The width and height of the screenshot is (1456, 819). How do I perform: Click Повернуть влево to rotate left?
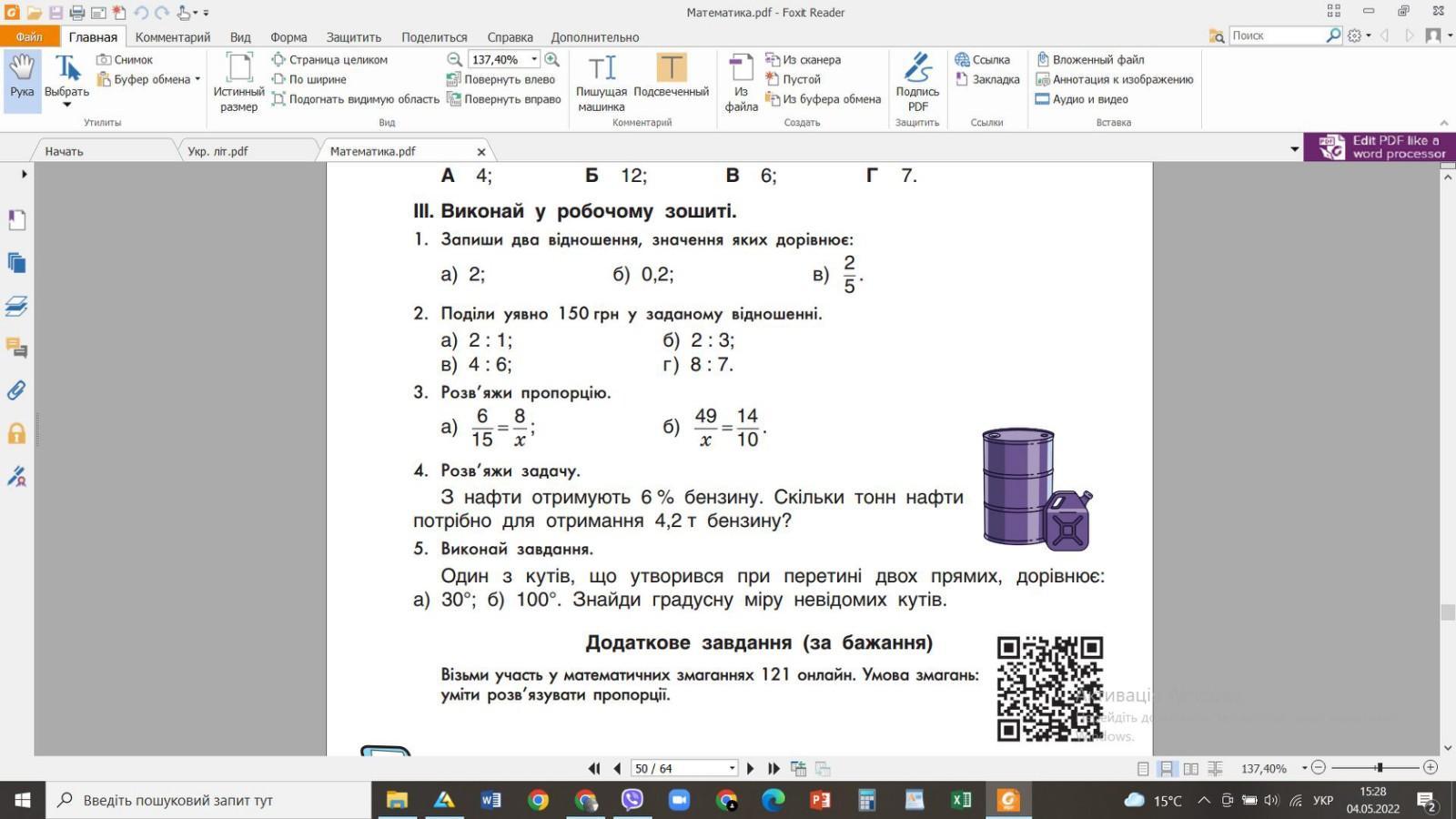point(501,79)
